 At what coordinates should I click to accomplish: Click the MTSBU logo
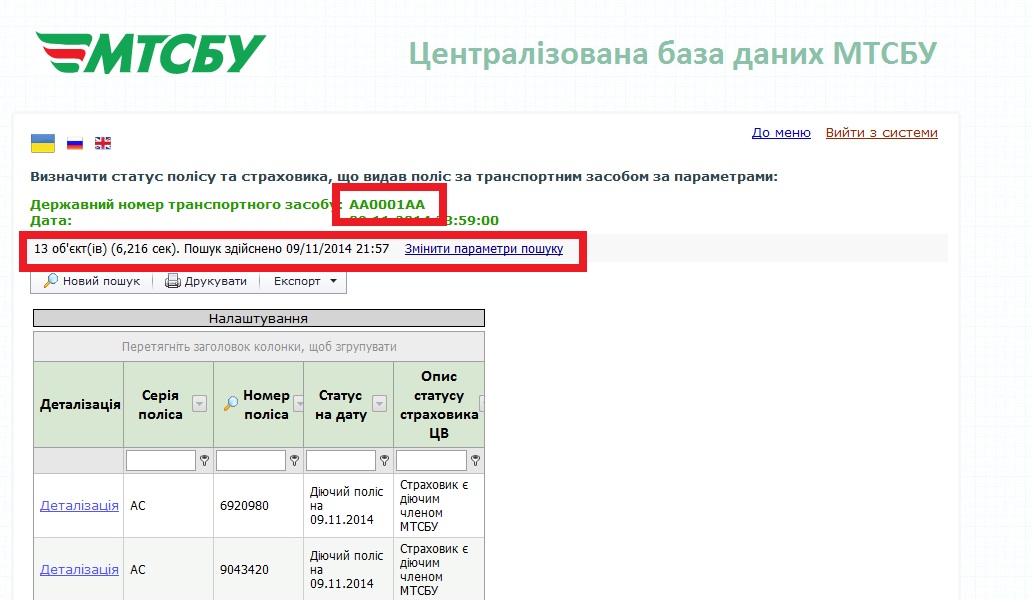coord(150,53)
